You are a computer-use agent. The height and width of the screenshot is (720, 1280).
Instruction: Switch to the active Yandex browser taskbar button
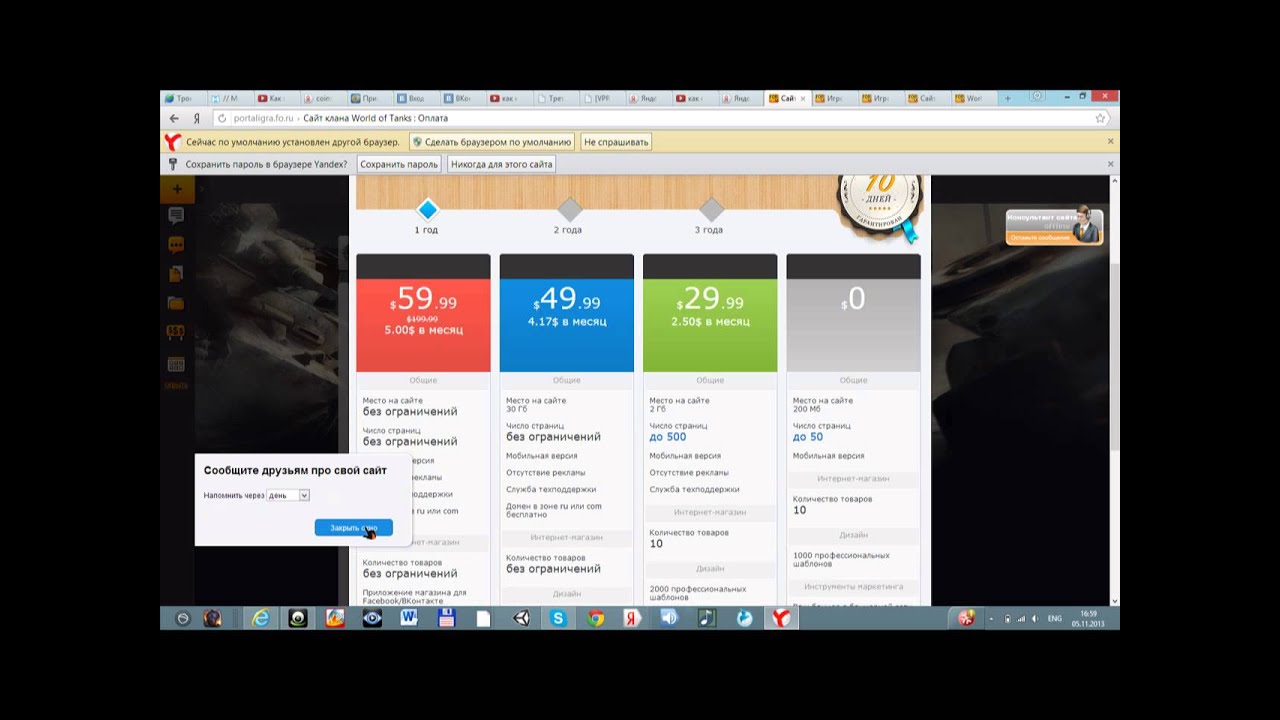tap(781, 618)
